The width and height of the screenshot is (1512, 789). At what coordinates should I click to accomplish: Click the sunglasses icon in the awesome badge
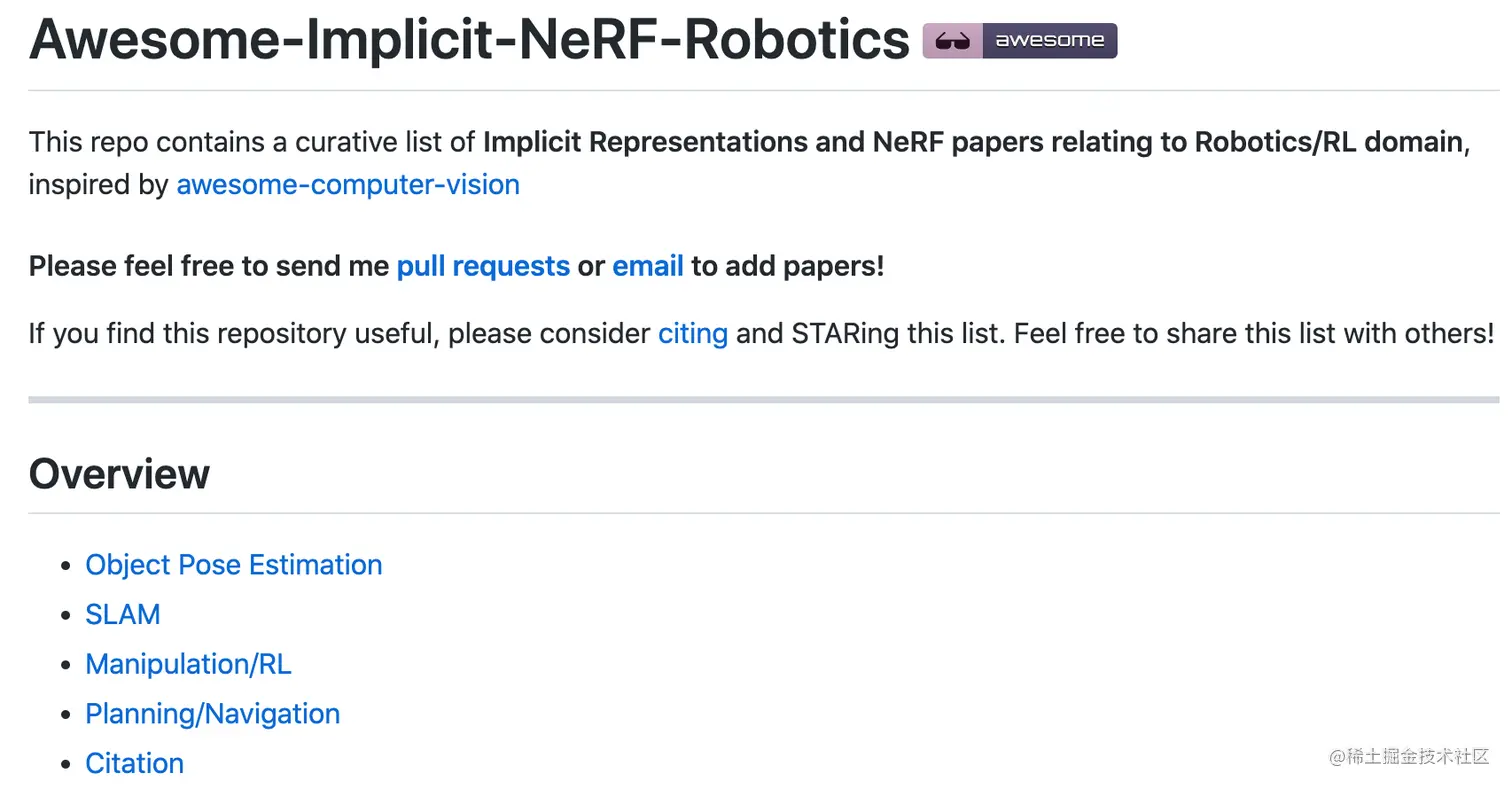(x=952, y=41)
